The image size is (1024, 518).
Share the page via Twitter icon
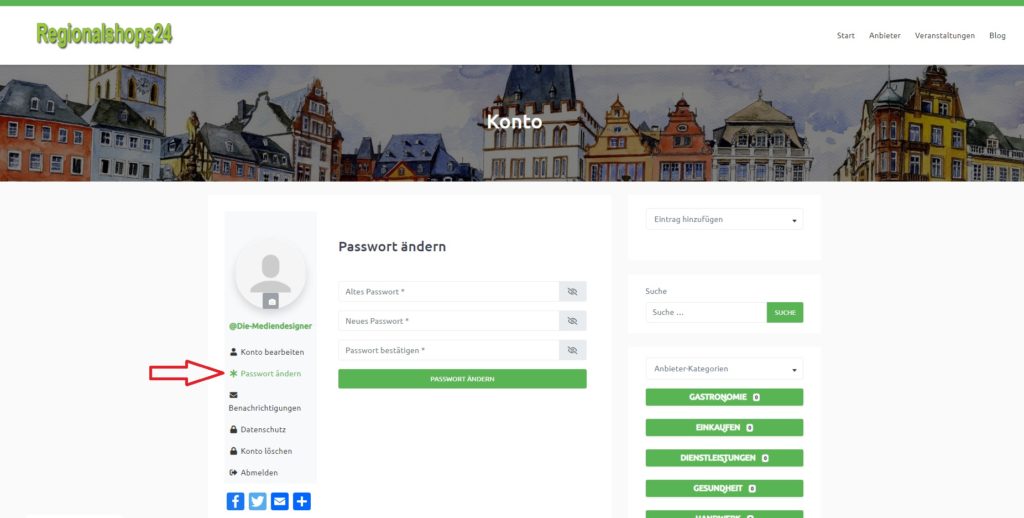pos(257,501)
